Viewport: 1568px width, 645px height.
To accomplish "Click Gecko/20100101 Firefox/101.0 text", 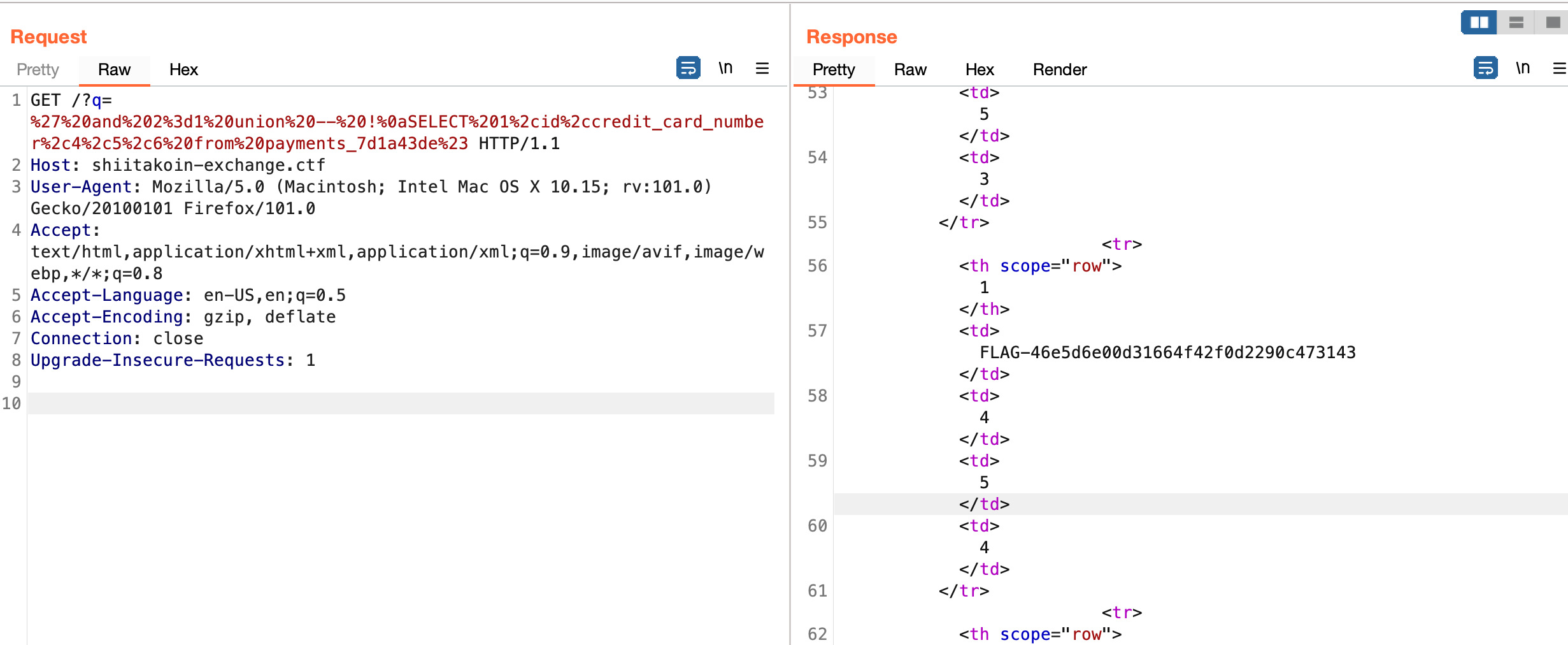I will tap(173, 208).
